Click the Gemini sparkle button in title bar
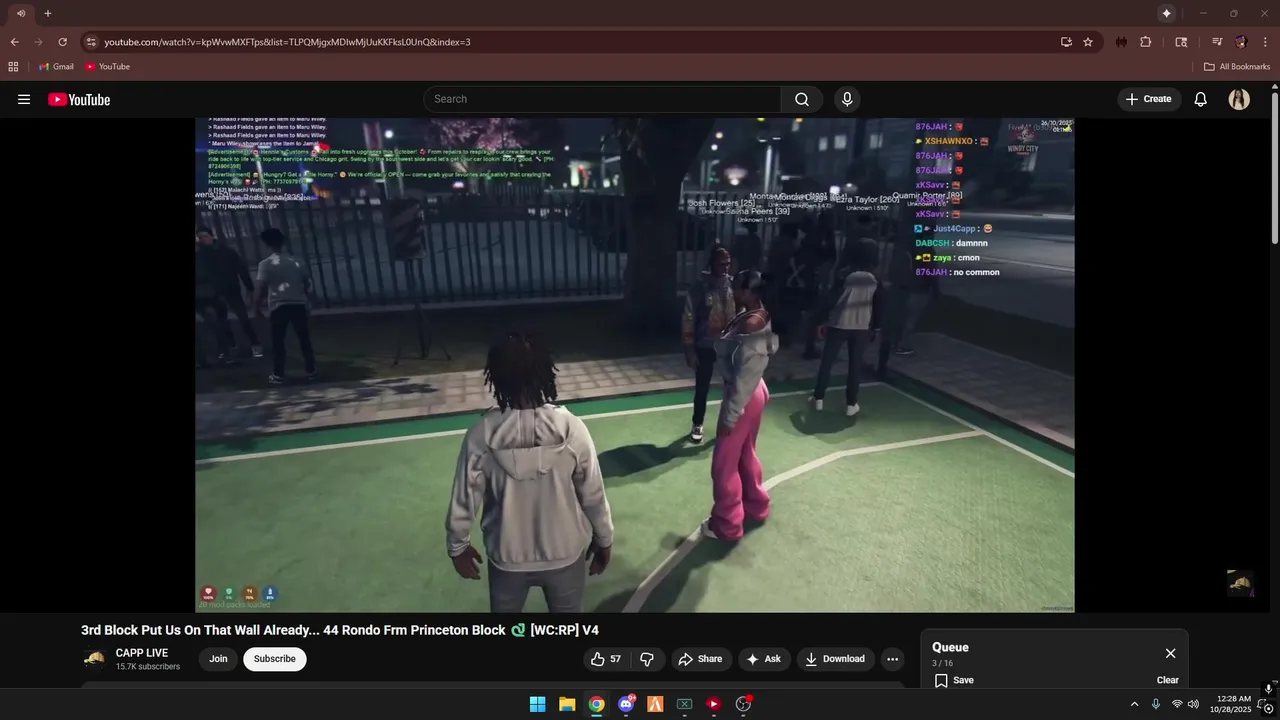This screenshot has height=720, width=1280. pos(1166,13)
